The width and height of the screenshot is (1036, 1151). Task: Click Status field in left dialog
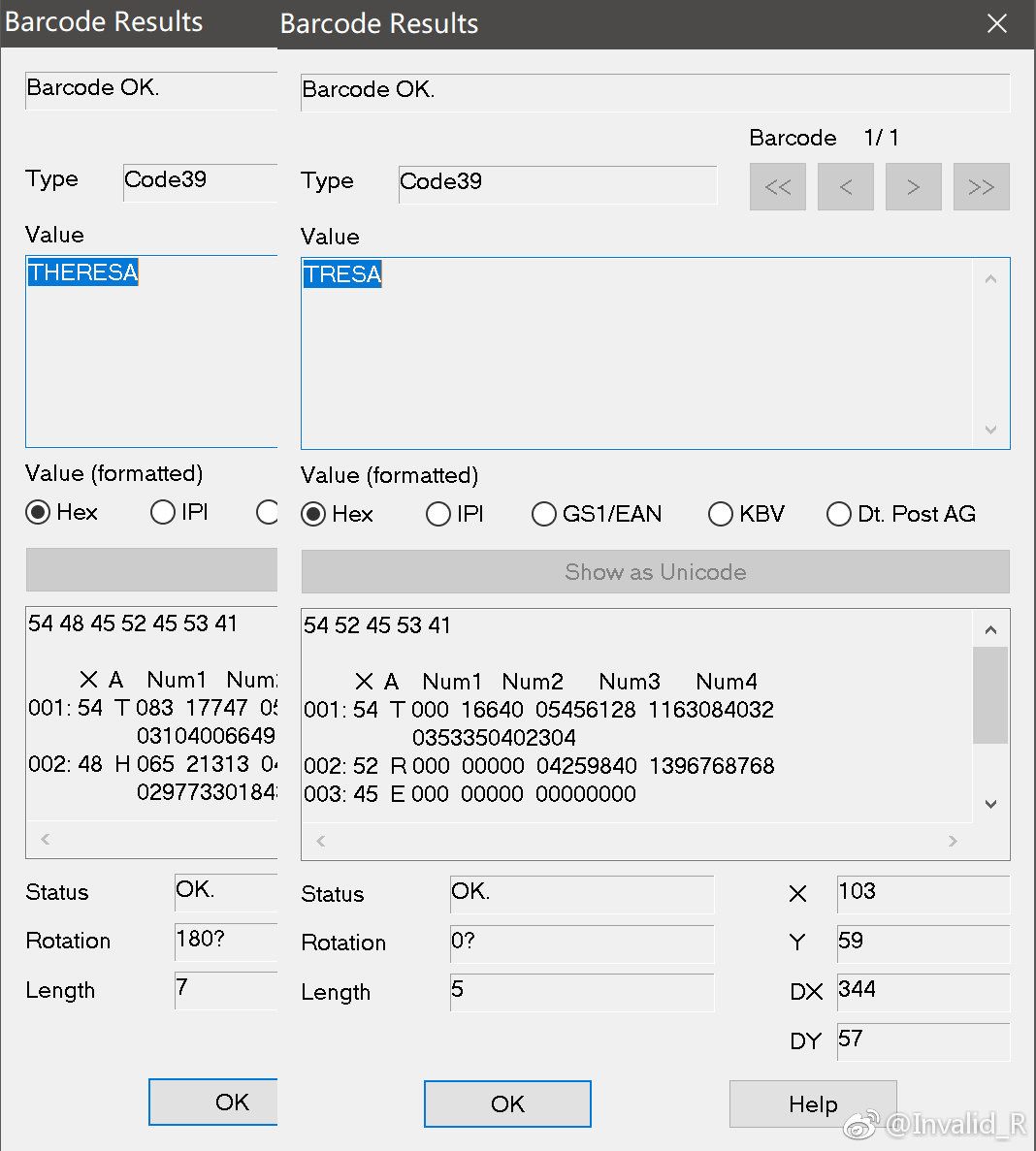point(226,892)
